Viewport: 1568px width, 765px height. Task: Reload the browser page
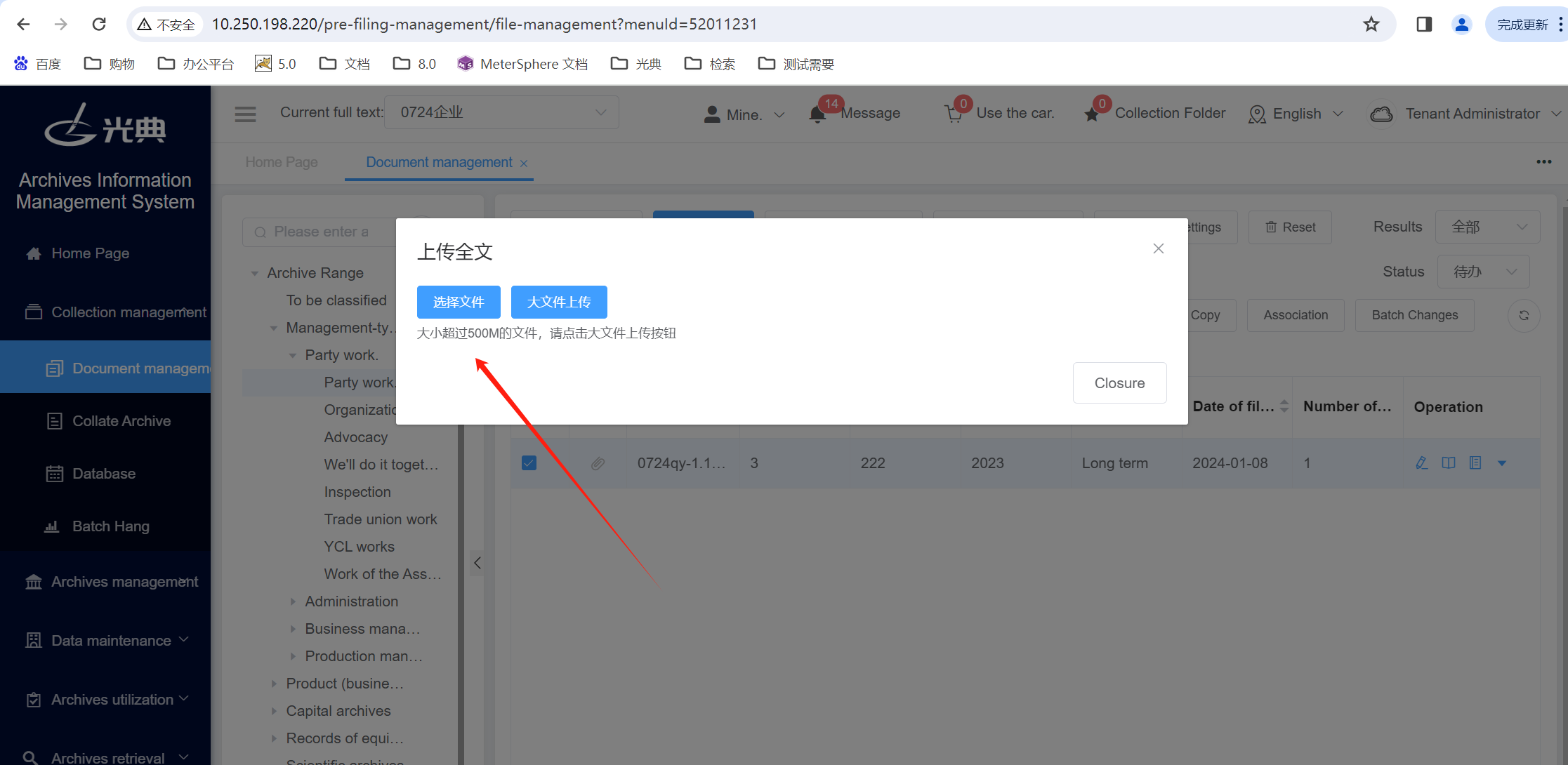[x=99, y=25]
